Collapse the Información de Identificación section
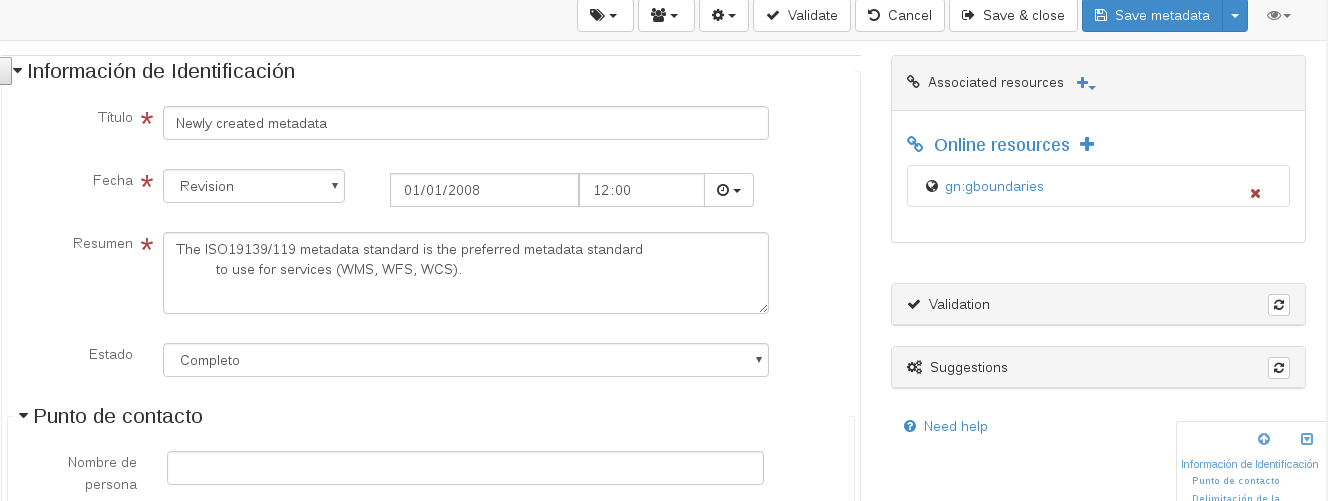This screenshot has height=501, width=1328. pos(17,72)
